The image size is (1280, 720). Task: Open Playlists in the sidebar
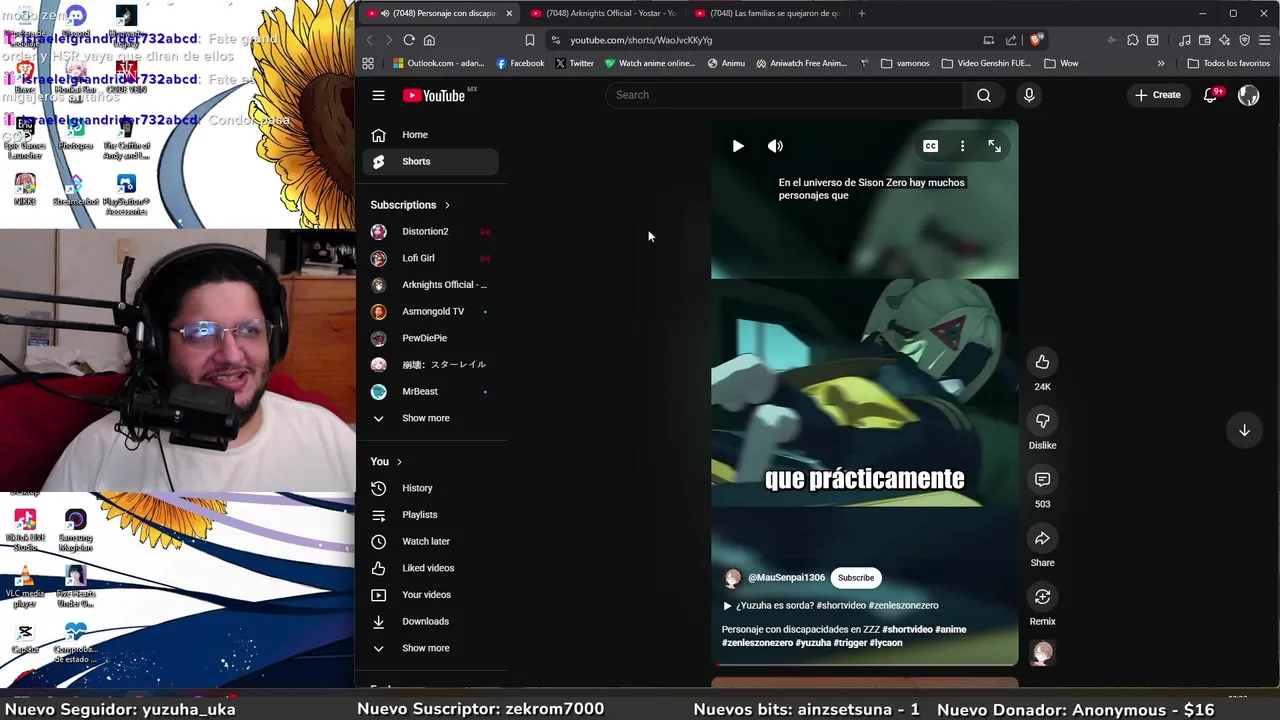pyautogui.click(x=432, y=515)
